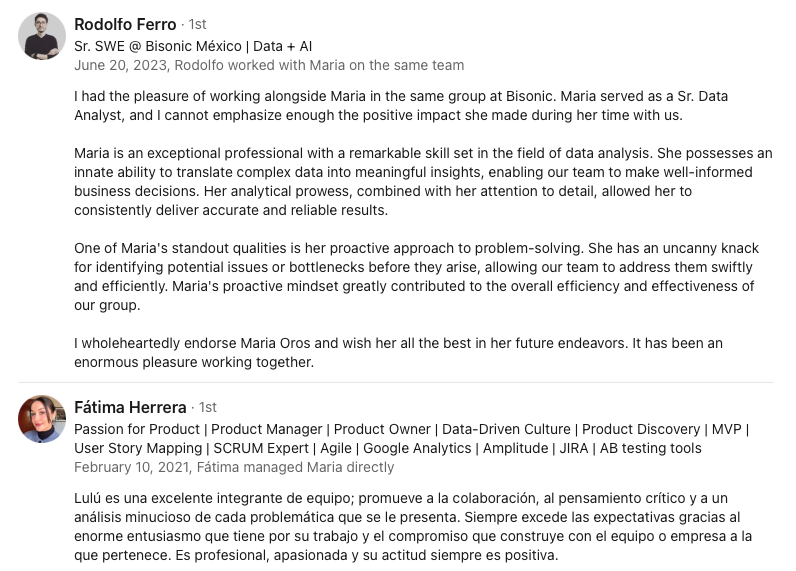Click Rodolfo Ferro's profile photo
The image size is (796, 571).
pos(42,36)
